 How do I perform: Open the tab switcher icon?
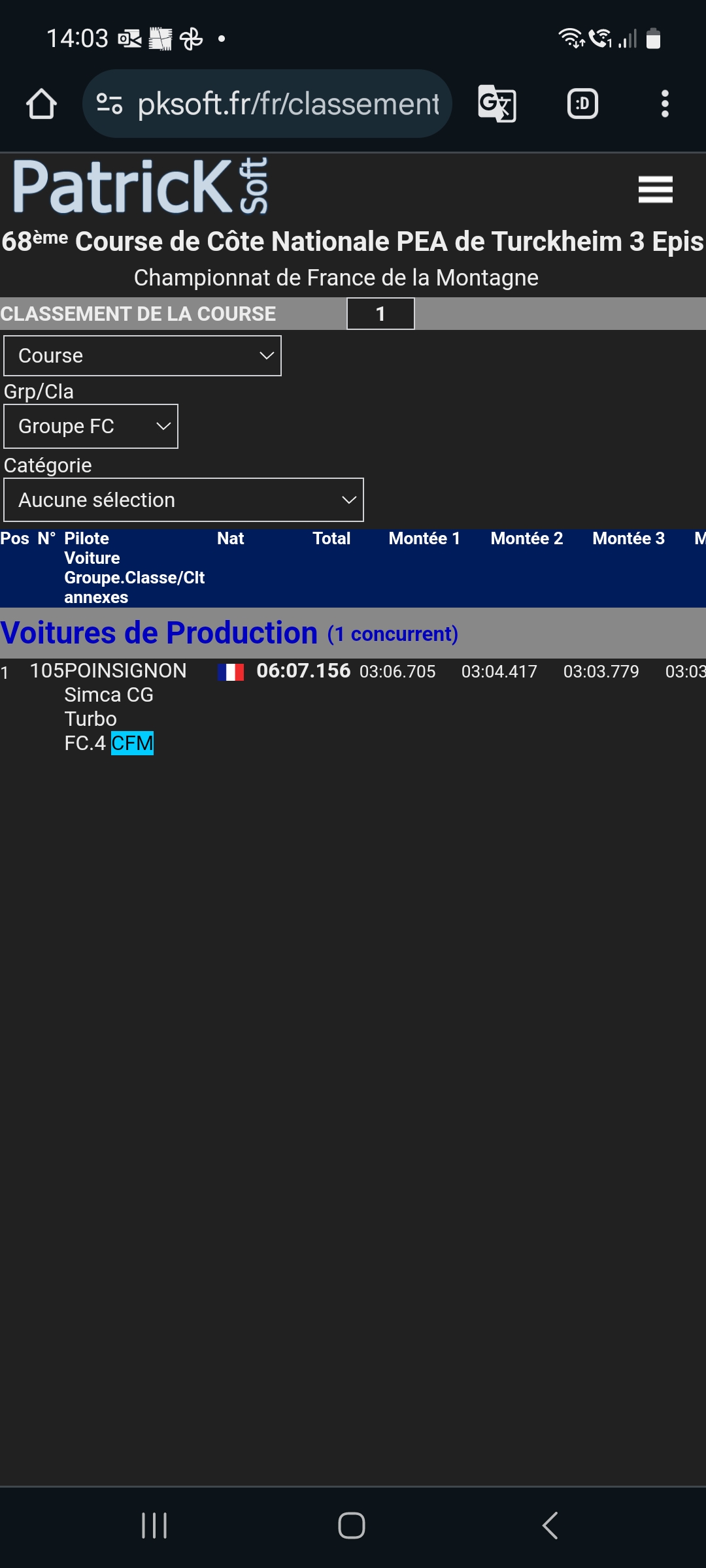click(x=582, y=104)
